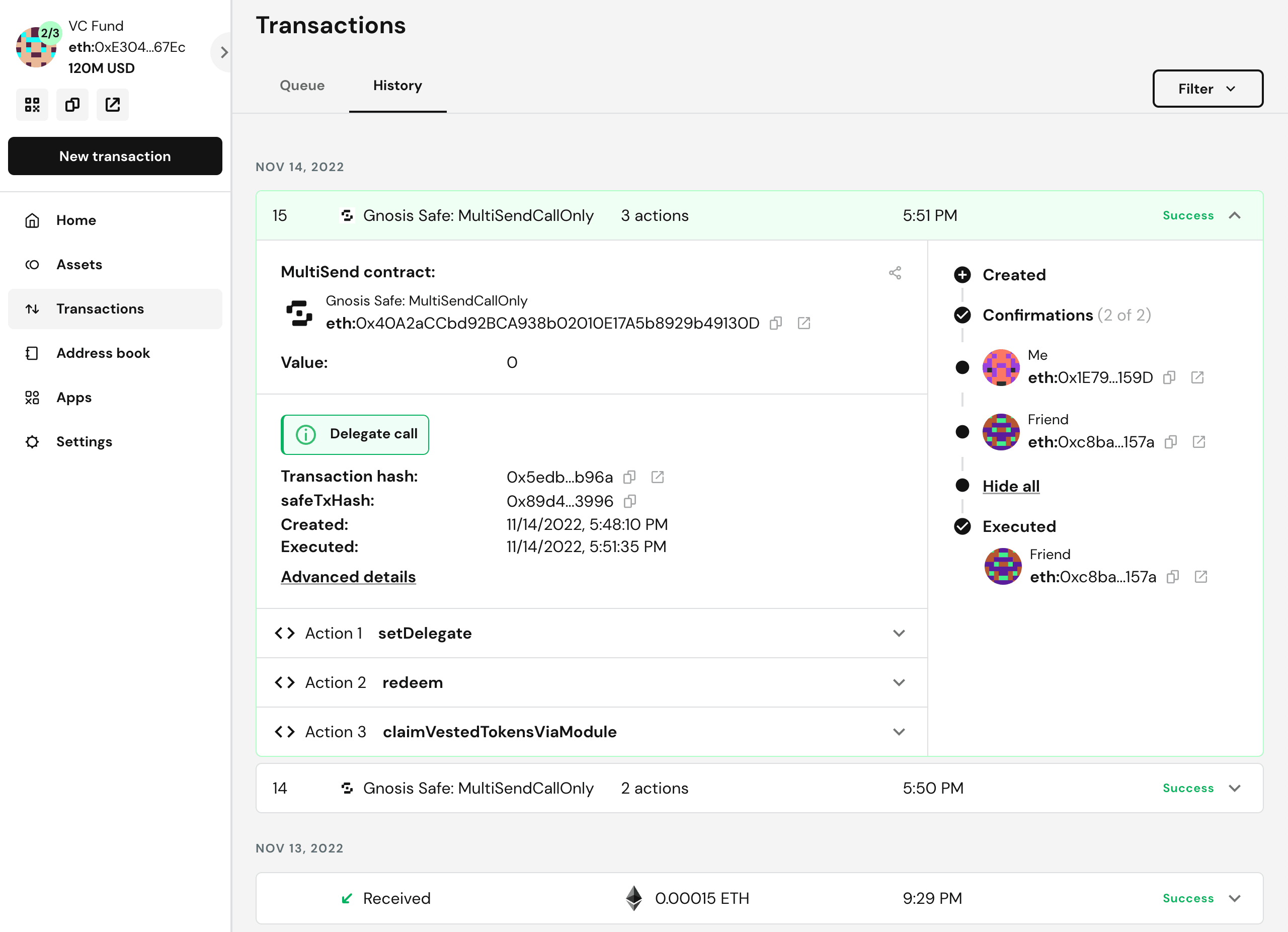Open Friend confirmation address in explorer
The image size is (1288, 932).
pyautogui.click(x=1199, y=442)
